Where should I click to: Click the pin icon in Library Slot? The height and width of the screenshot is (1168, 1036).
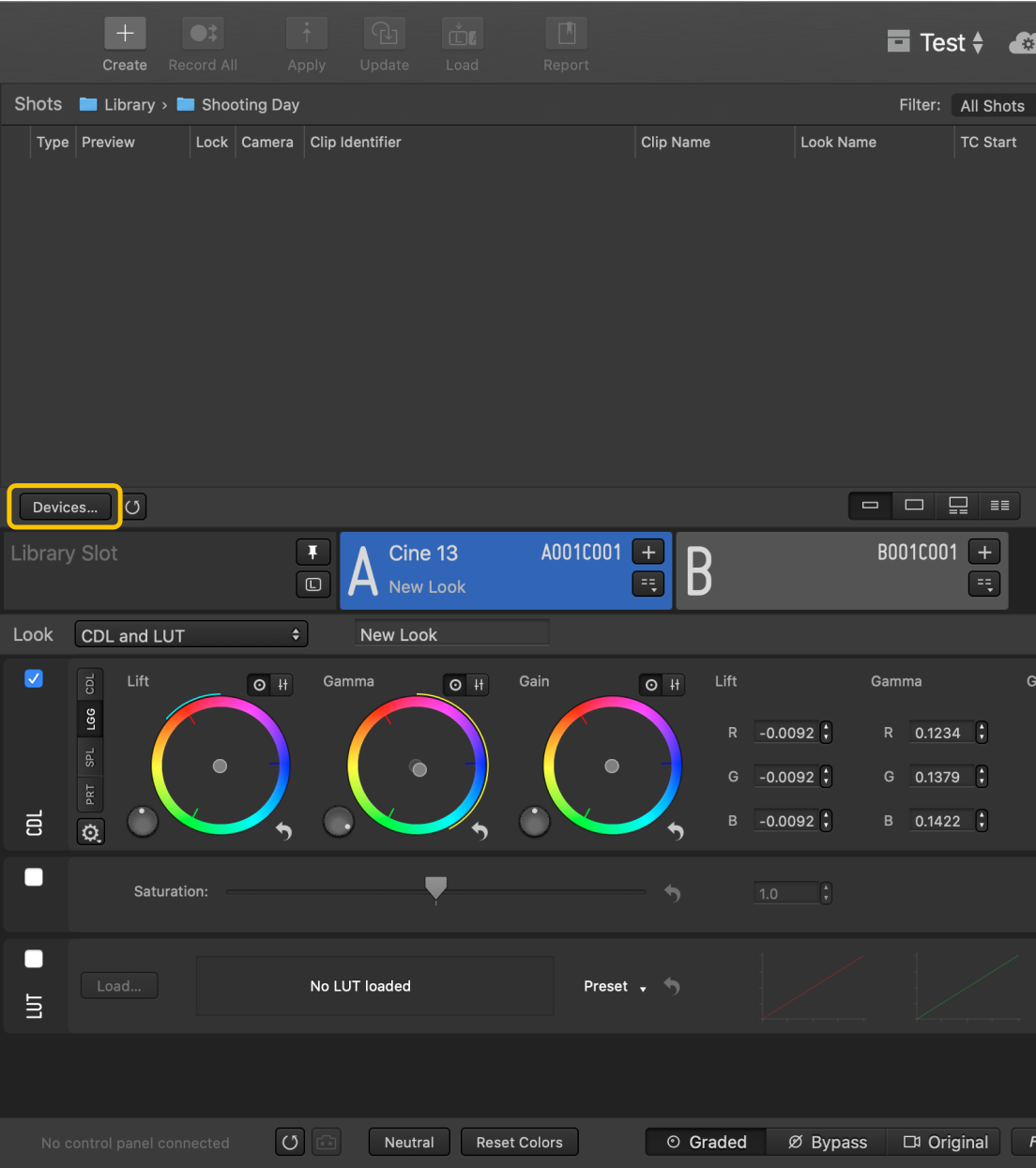click(x=312, y=552)
